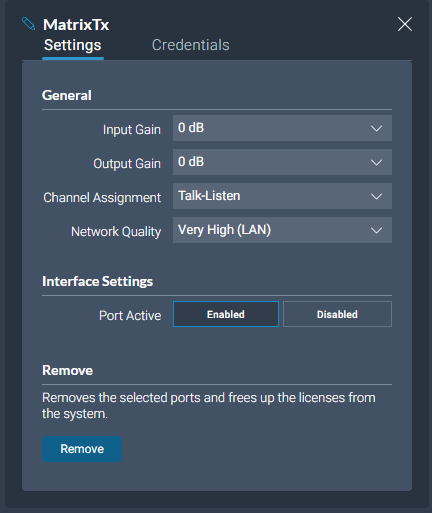Expand the Network Quality dropdown
The width and height of the screenshot is (432, 513).
282,230
